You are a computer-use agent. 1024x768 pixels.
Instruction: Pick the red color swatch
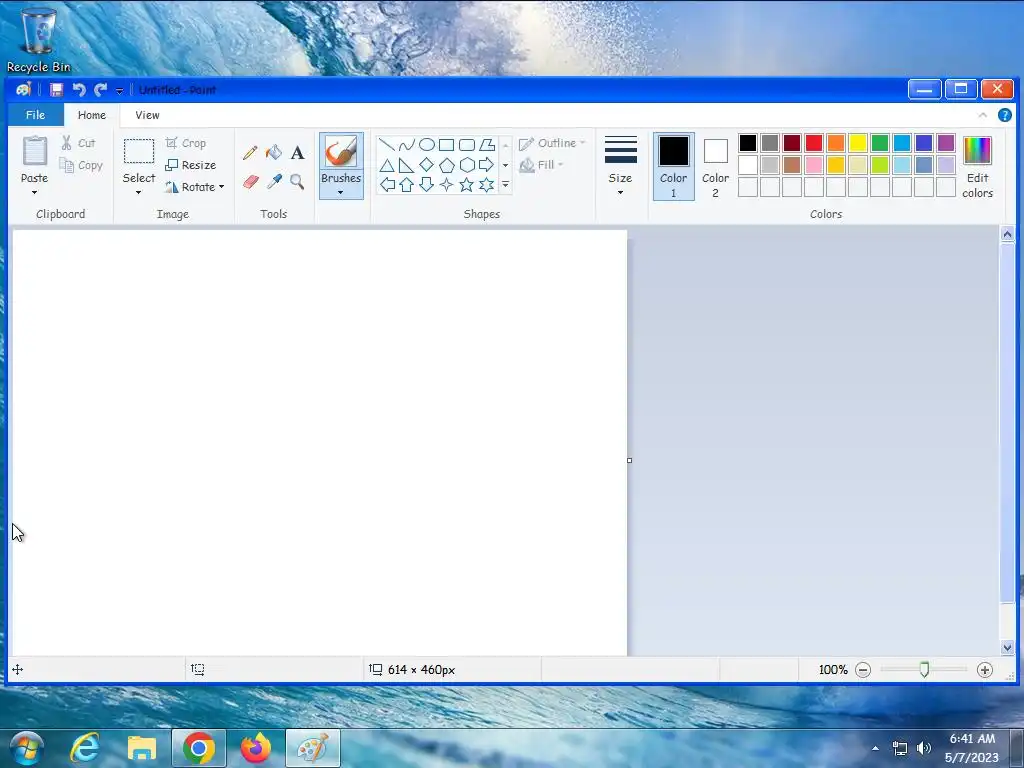tap(814, 143)
